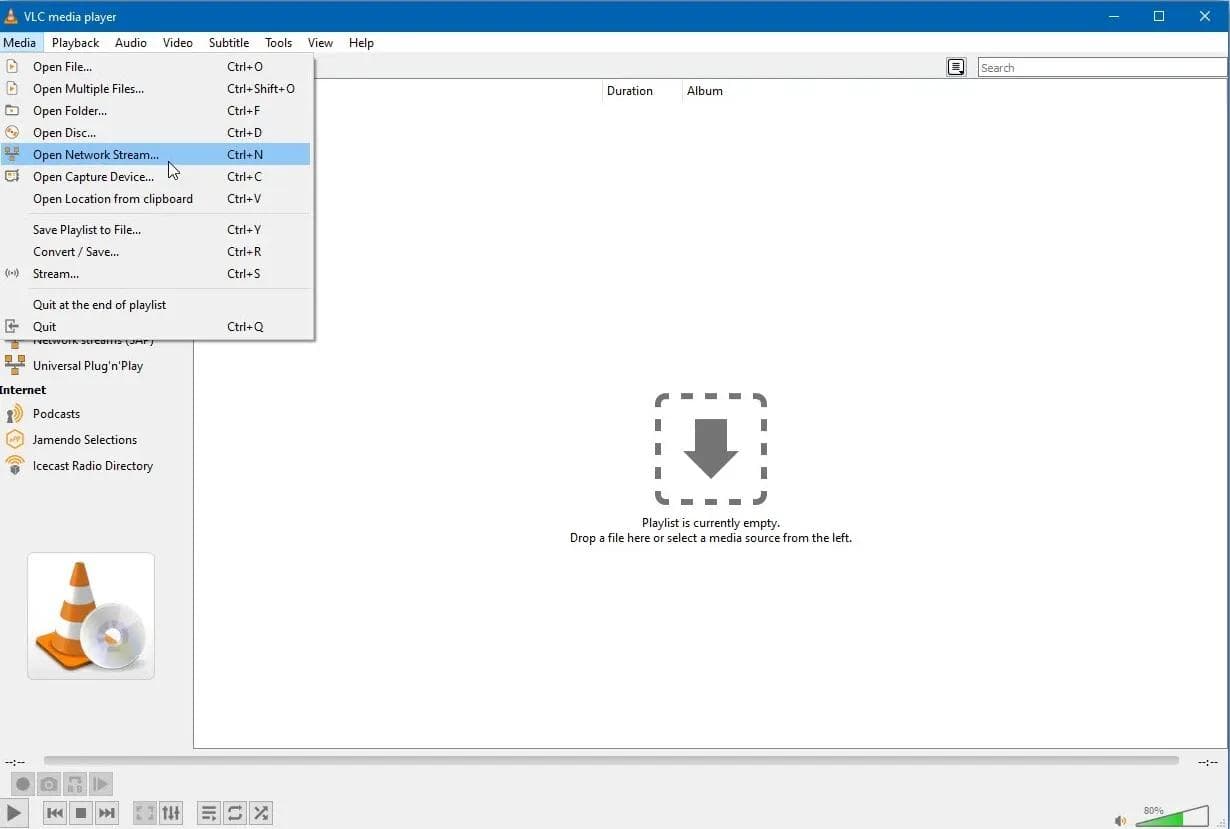Toggle loop repeat mode

coord(235,813)
